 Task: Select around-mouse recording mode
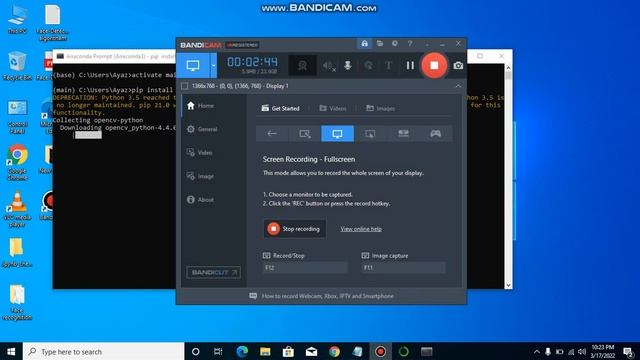(x=370, y=133)
